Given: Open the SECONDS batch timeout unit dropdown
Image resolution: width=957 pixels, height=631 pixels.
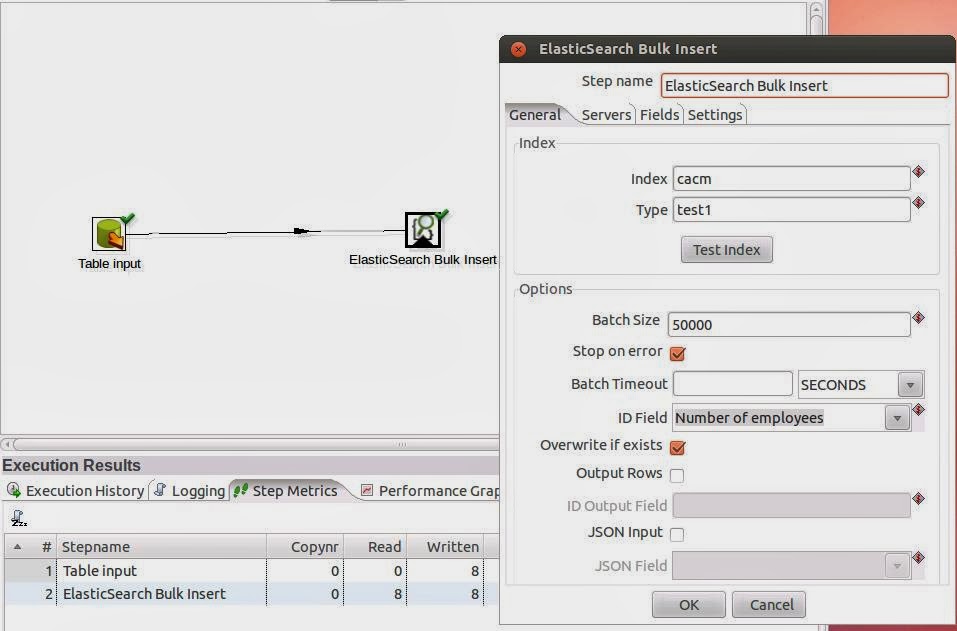Looking at the screenshot, I should coord(908,384).
